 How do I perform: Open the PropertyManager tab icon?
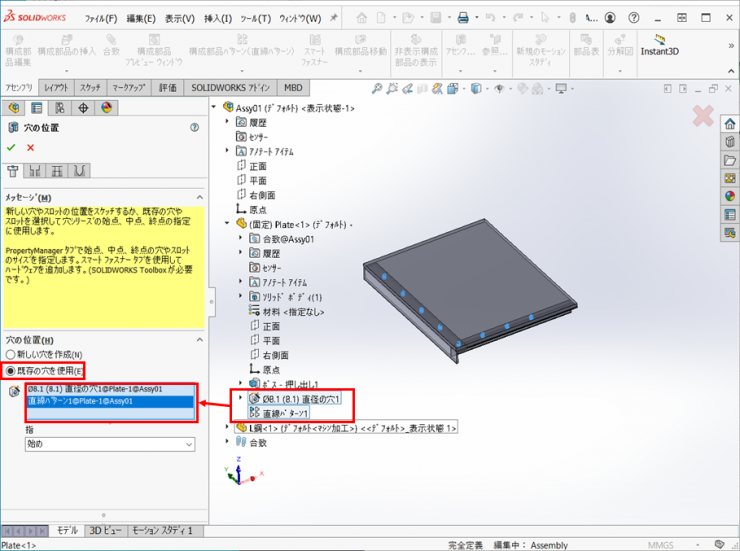click(37, 108)
